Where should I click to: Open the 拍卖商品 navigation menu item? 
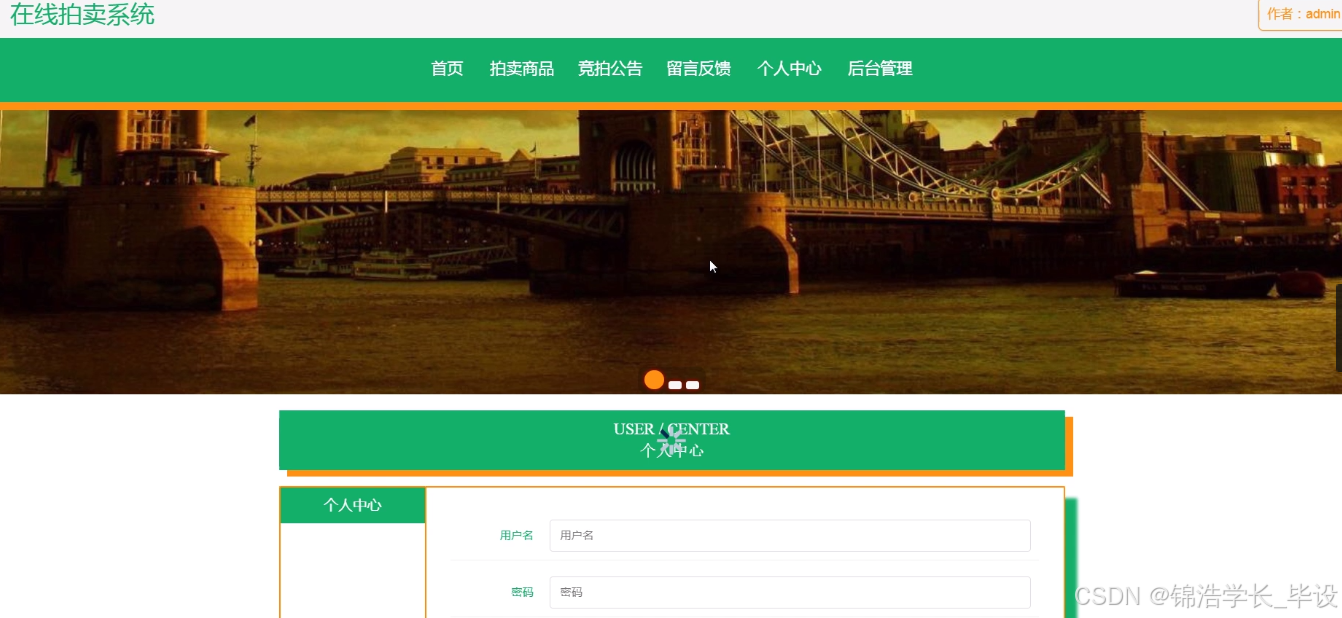pos(520,68)
